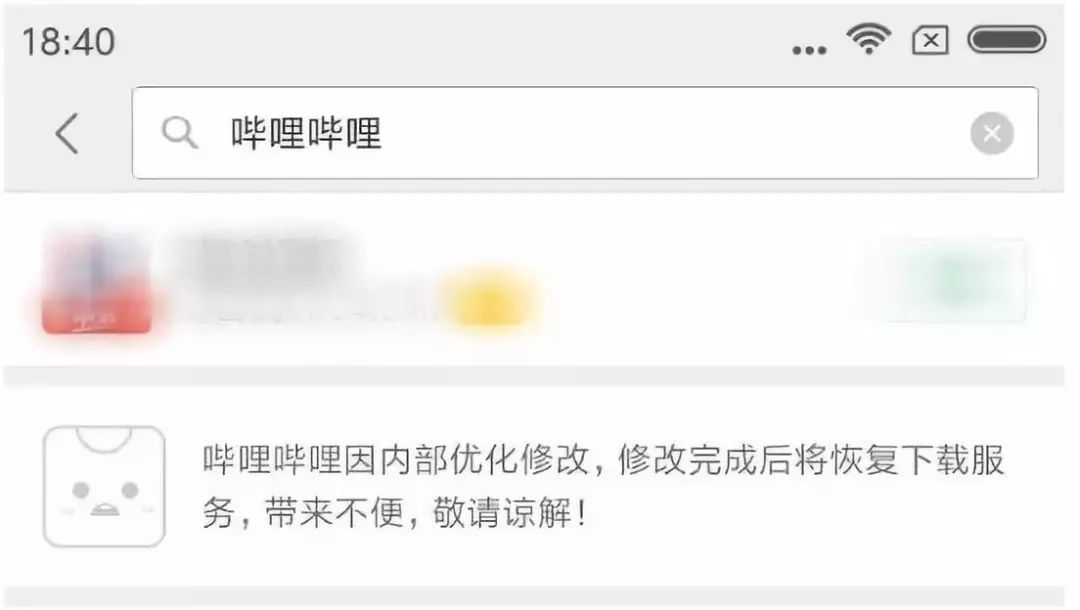This screenshot has height=610, width=1080.
Task: Tap gray divider below the notice
Action: point(534,597)
